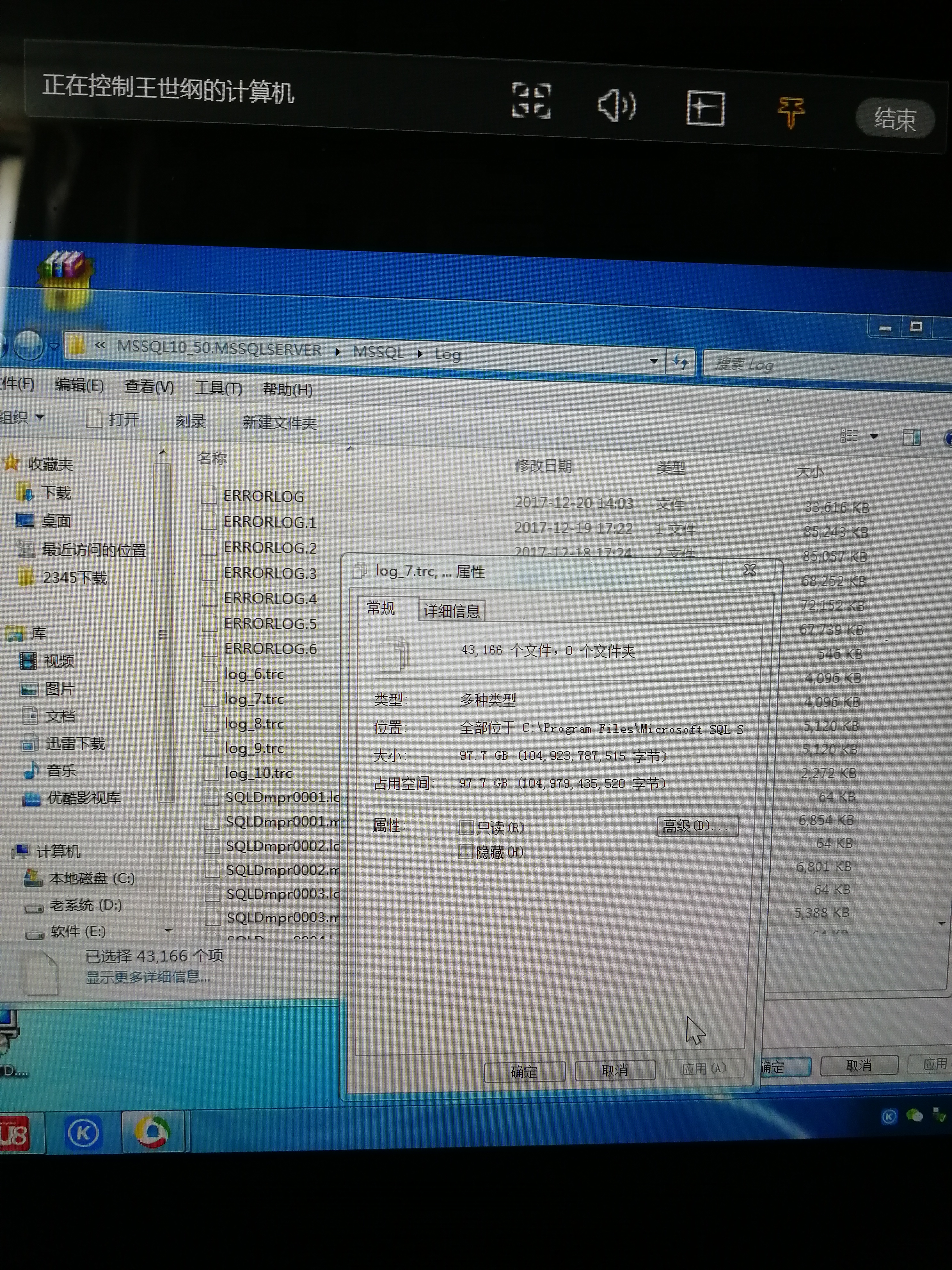Click the file icon of log_8.trc
952x1270 pixels.
coord(210,723)
